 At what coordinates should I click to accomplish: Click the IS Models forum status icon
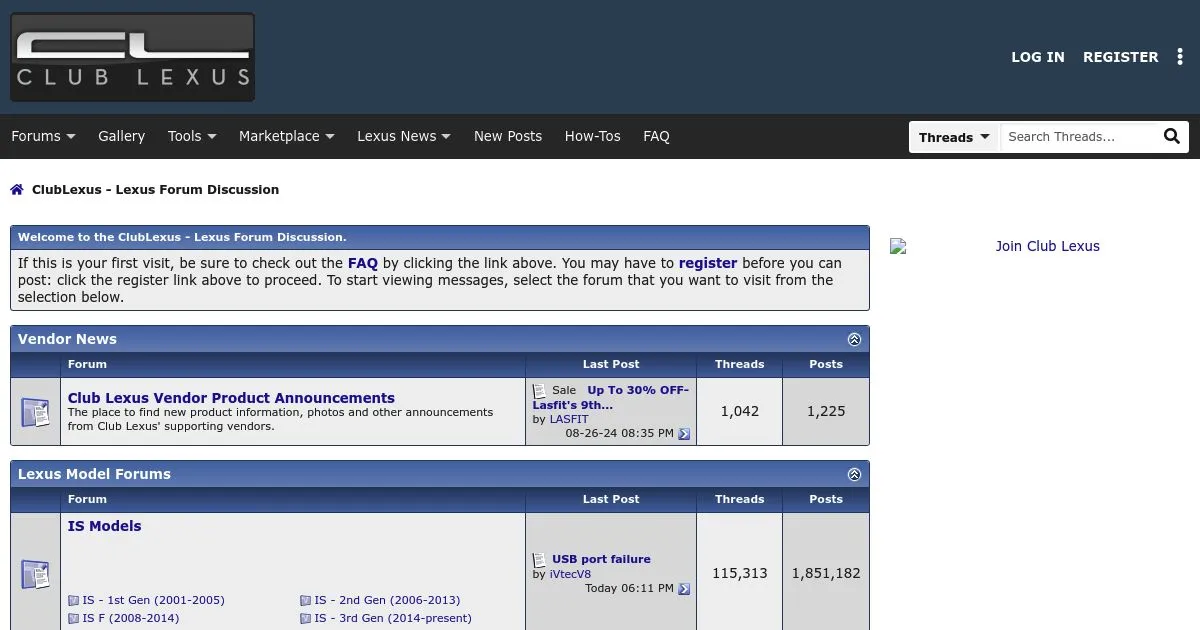35,574
